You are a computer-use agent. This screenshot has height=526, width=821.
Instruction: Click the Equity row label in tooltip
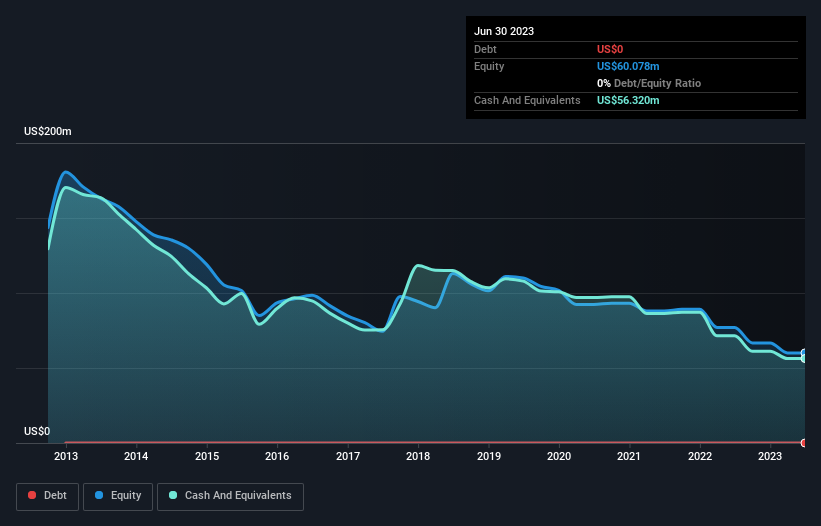(489, 66)
